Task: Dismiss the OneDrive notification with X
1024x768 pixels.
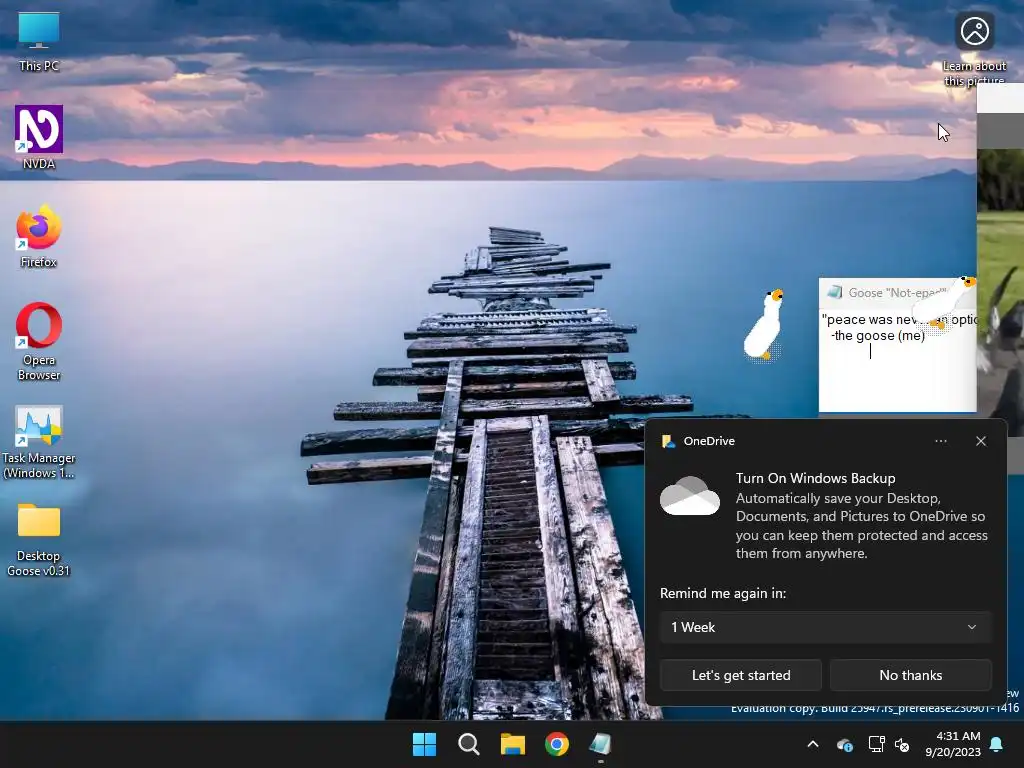Action: pyautogui.click(x=981, y=441)
